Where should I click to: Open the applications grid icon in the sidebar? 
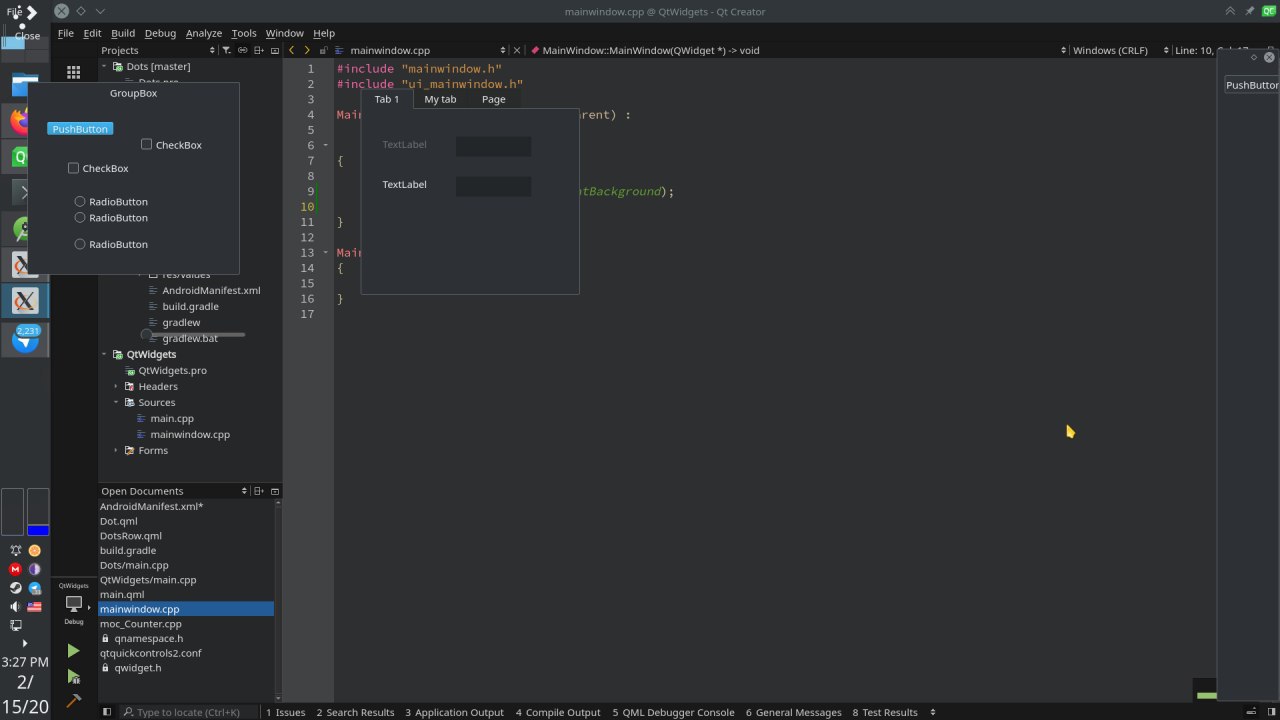[73, 72]
